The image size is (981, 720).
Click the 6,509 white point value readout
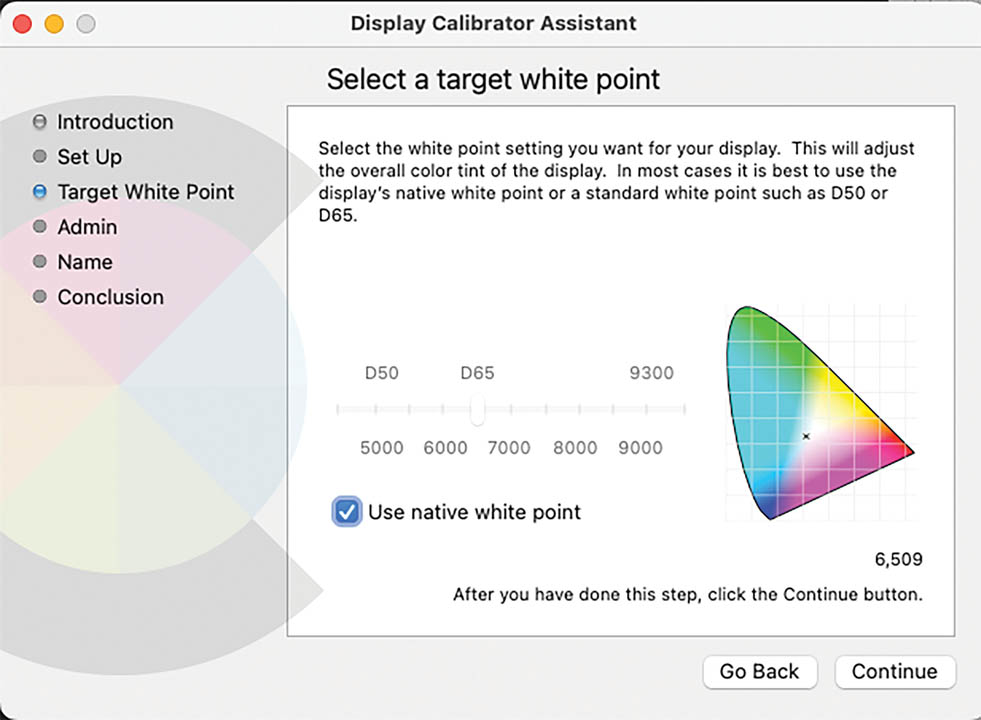898,559
